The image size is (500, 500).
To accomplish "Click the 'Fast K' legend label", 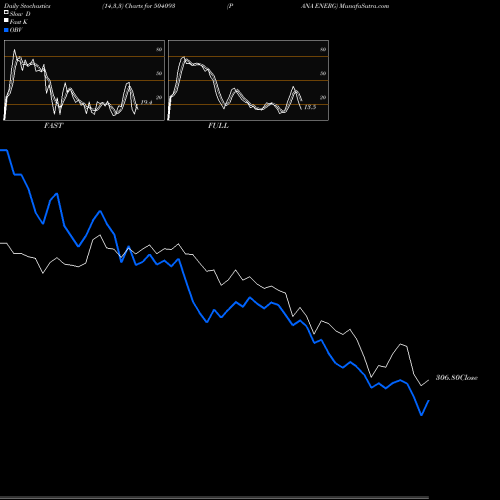I will coord(19,22).
